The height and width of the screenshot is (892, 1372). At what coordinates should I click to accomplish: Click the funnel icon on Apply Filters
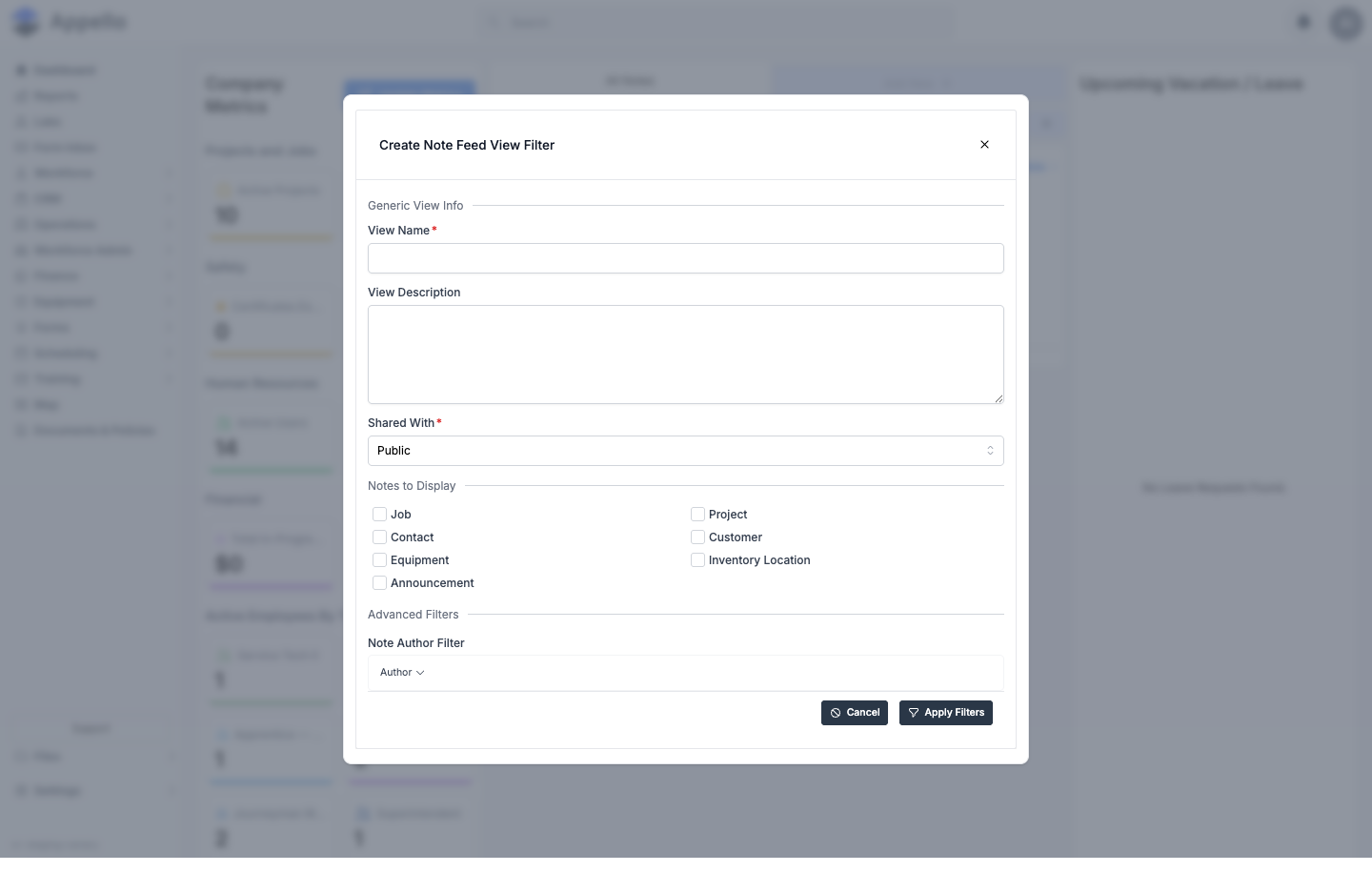click(914, 713)
